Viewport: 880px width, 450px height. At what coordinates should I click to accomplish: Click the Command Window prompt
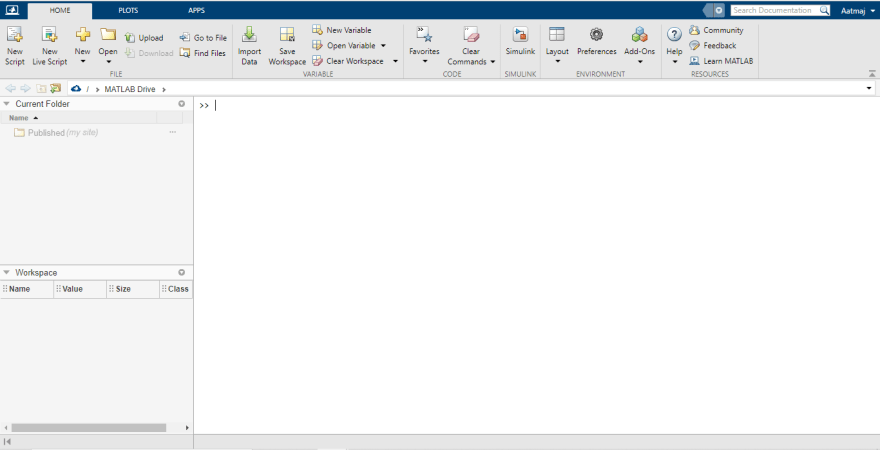[x=204, y=105]
